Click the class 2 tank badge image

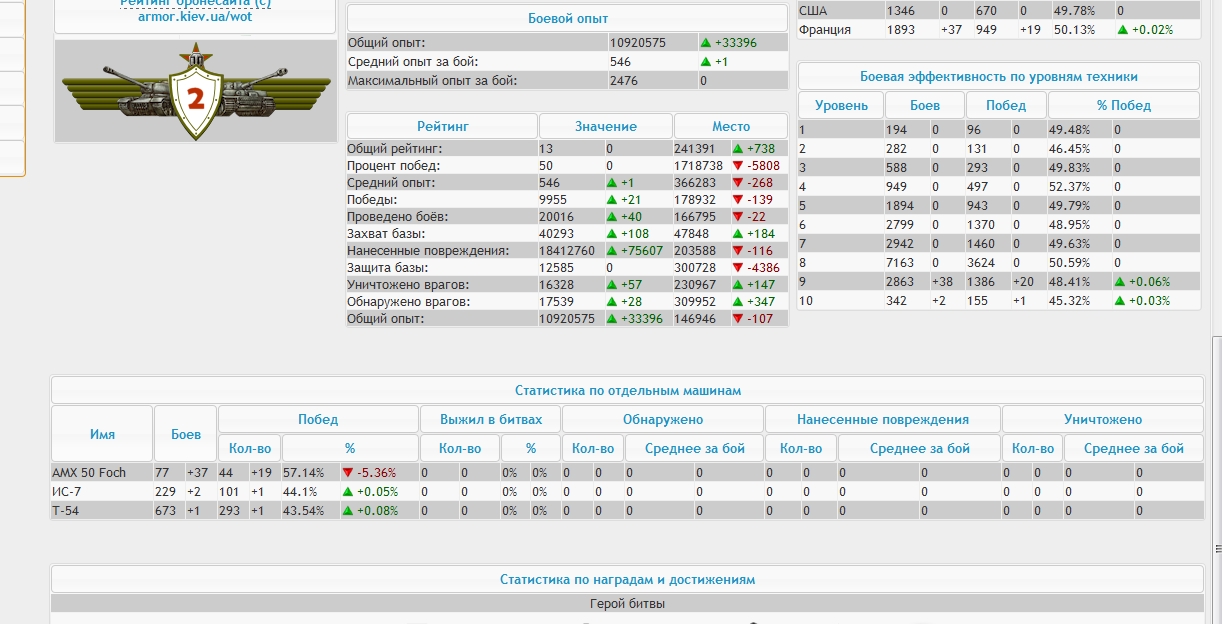[195, 92]
